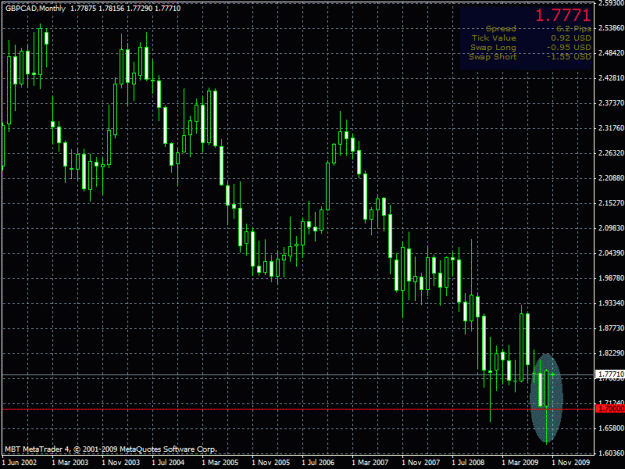Click the 1 Mar 2009 date label
This screenshot has width=625, height=469.
coord(520,462)
